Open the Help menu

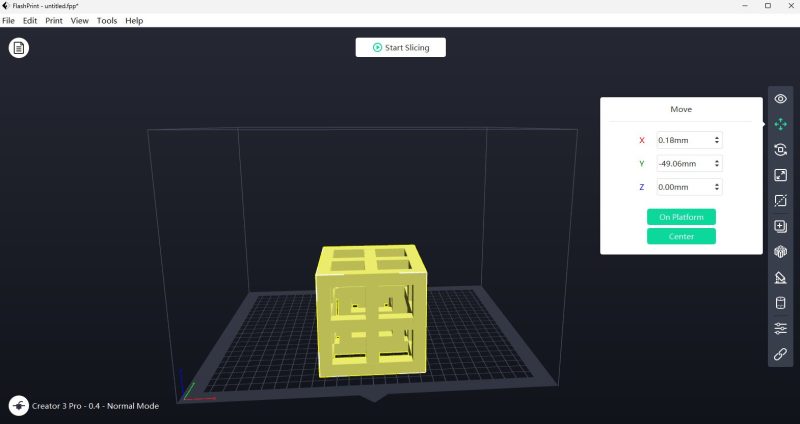pos(134,21)
